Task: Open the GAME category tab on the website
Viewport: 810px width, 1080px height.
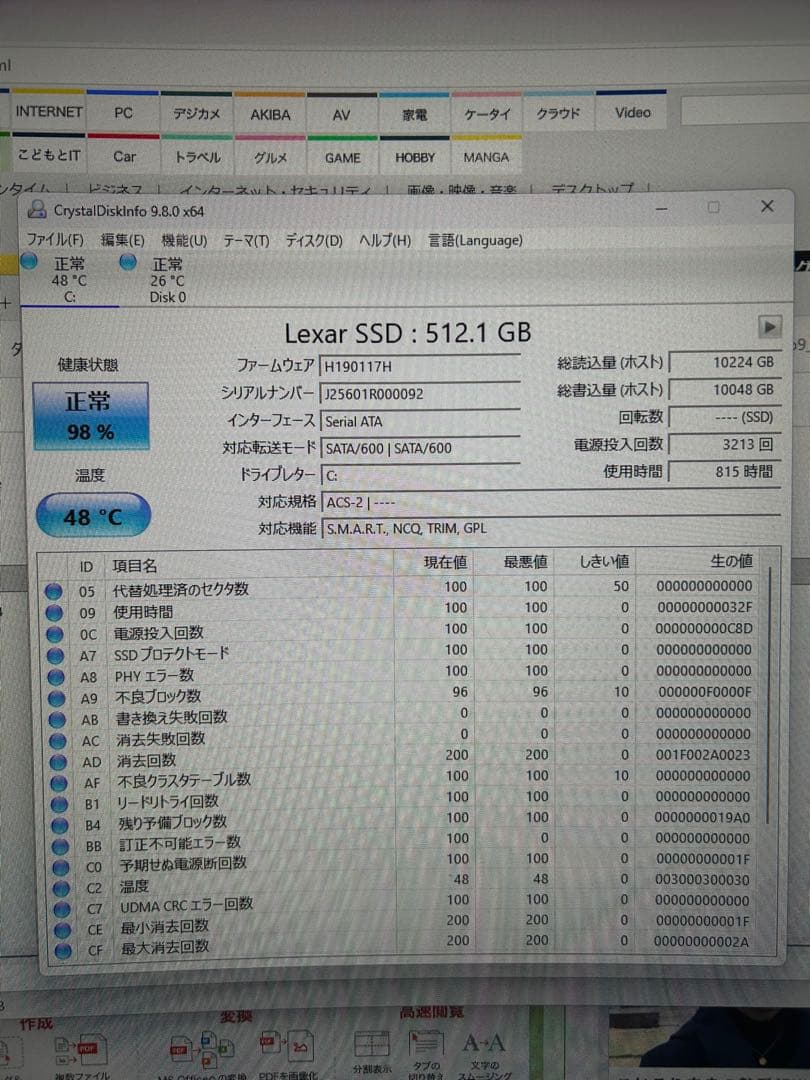Action: 342,157
